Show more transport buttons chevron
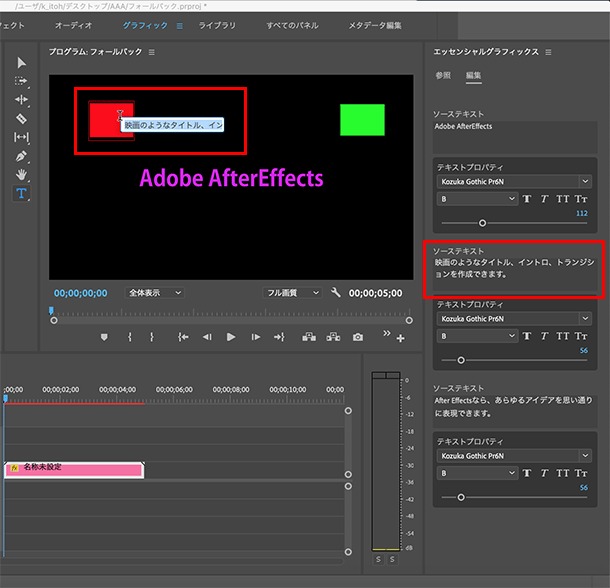Screen dimensions: 610x588 pyautogui.click(x=386, y=333)
